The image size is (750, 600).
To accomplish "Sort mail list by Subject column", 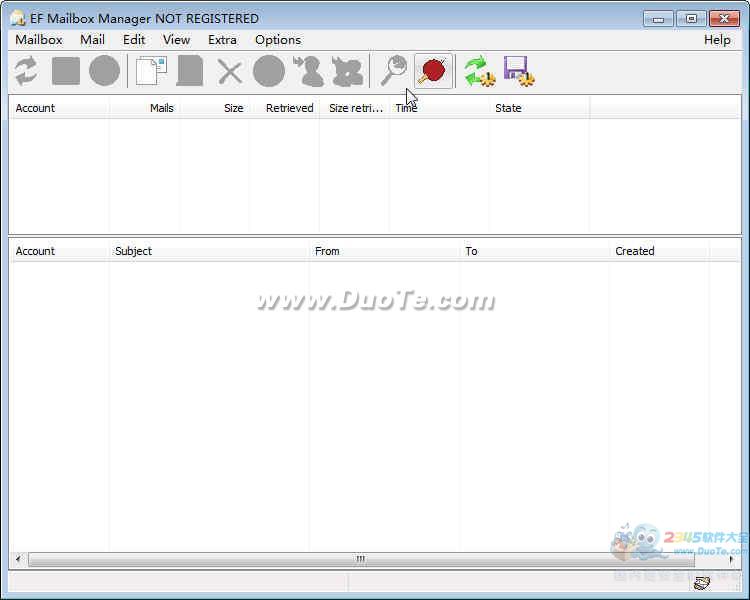I will point(209,251).
